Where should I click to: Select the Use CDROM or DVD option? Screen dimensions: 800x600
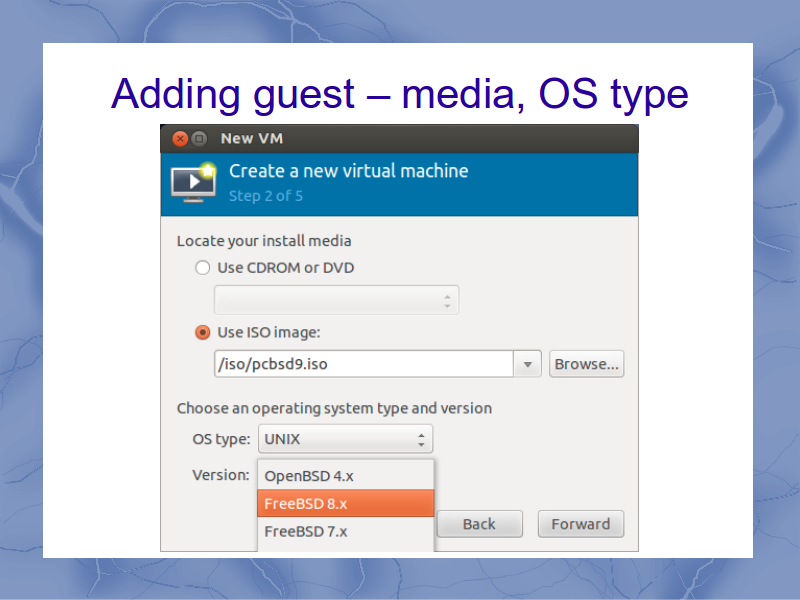click(x=203, y=268)
